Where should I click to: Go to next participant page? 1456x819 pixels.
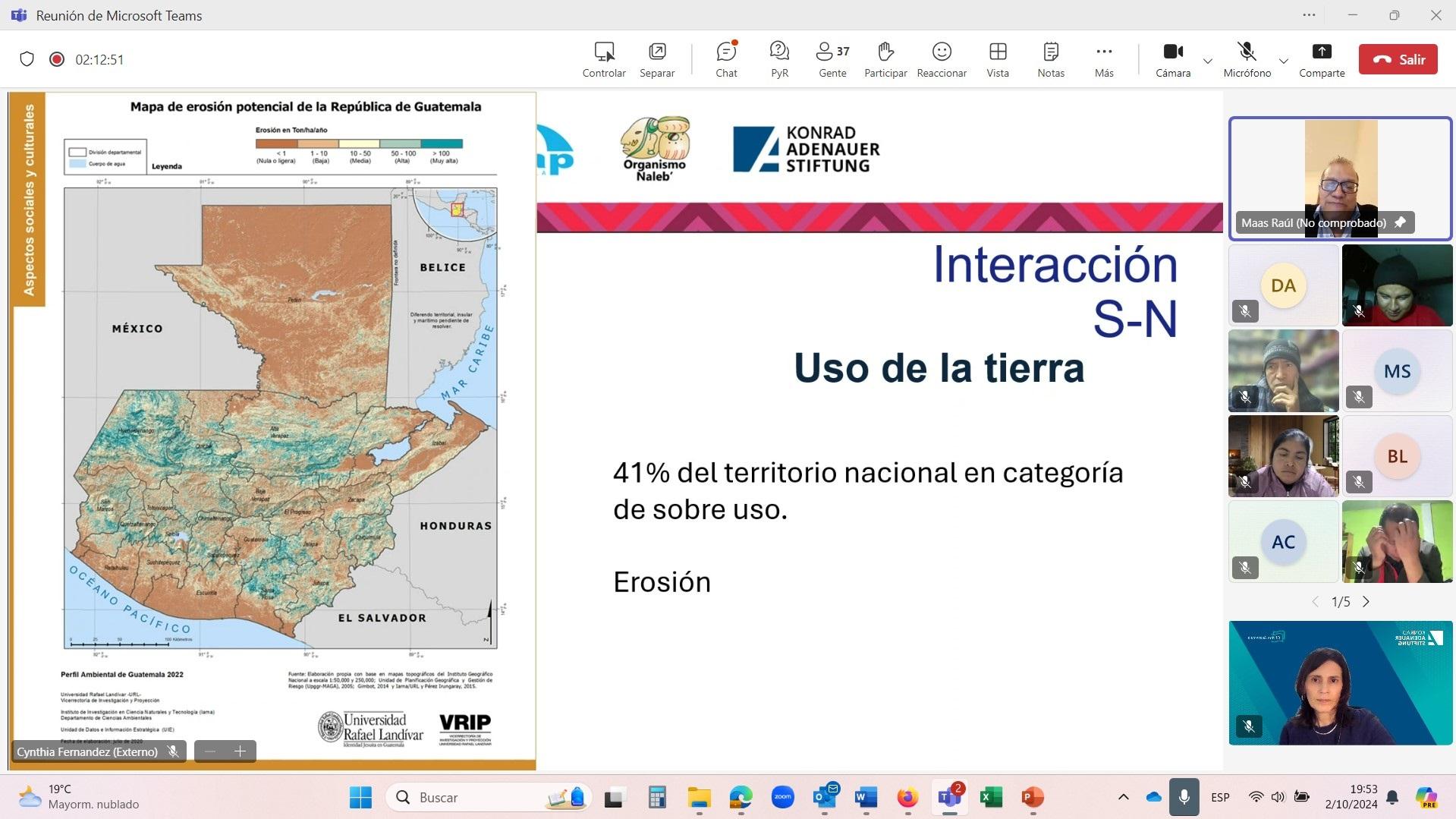click(x=1366, y=602)
